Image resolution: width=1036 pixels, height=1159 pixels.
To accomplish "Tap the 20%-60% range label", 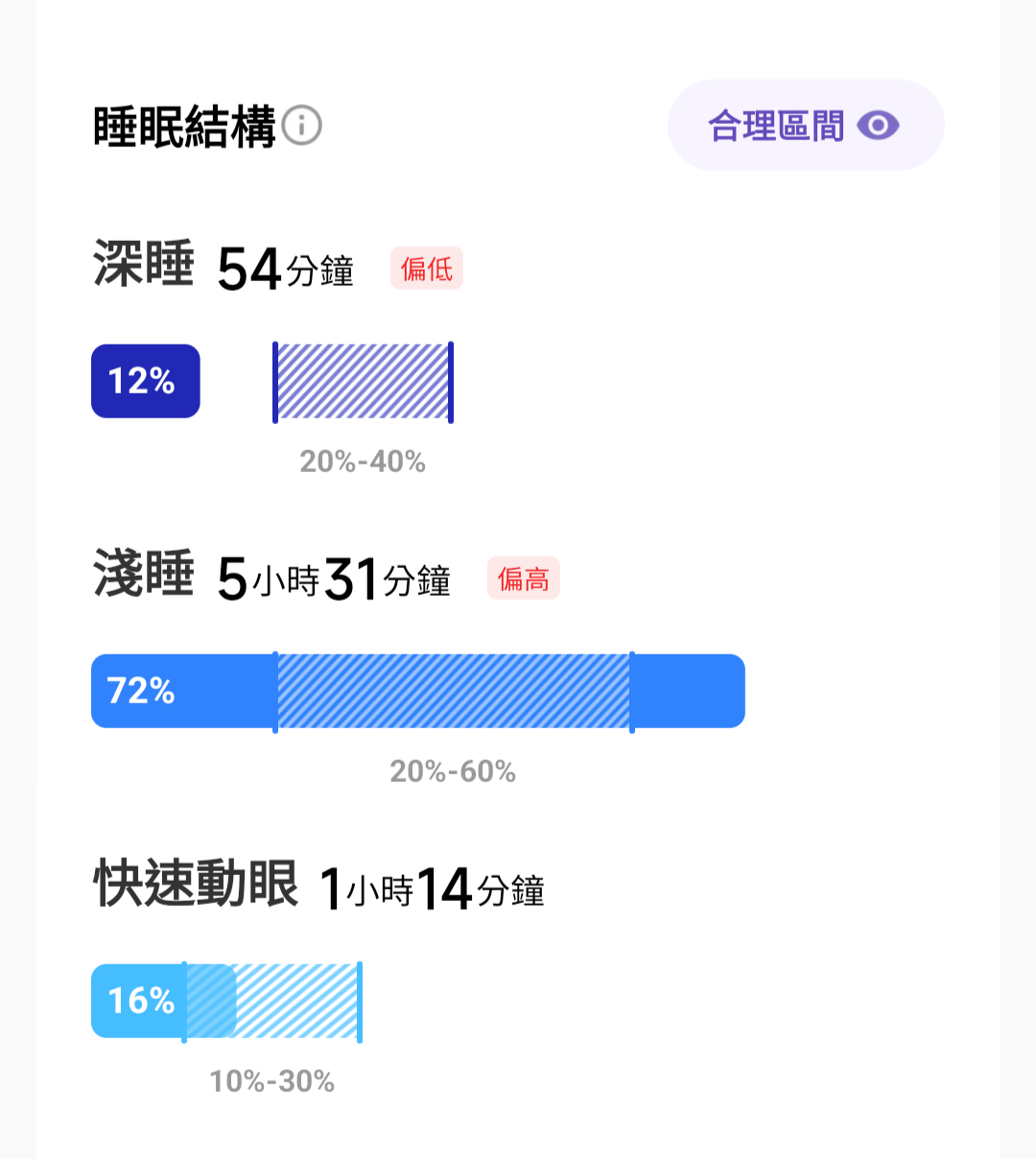I will (x=453, y=771).
